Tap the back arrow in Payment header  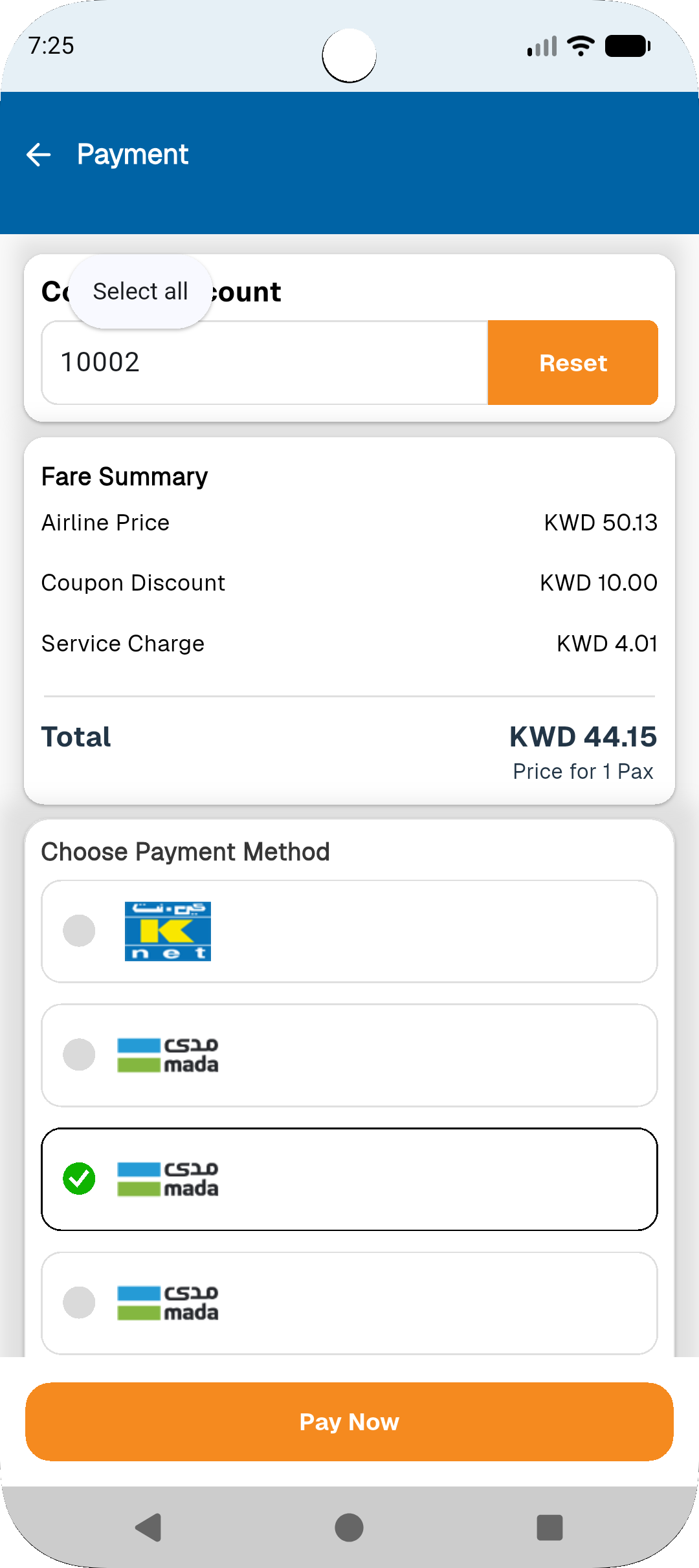click(38, 155)
